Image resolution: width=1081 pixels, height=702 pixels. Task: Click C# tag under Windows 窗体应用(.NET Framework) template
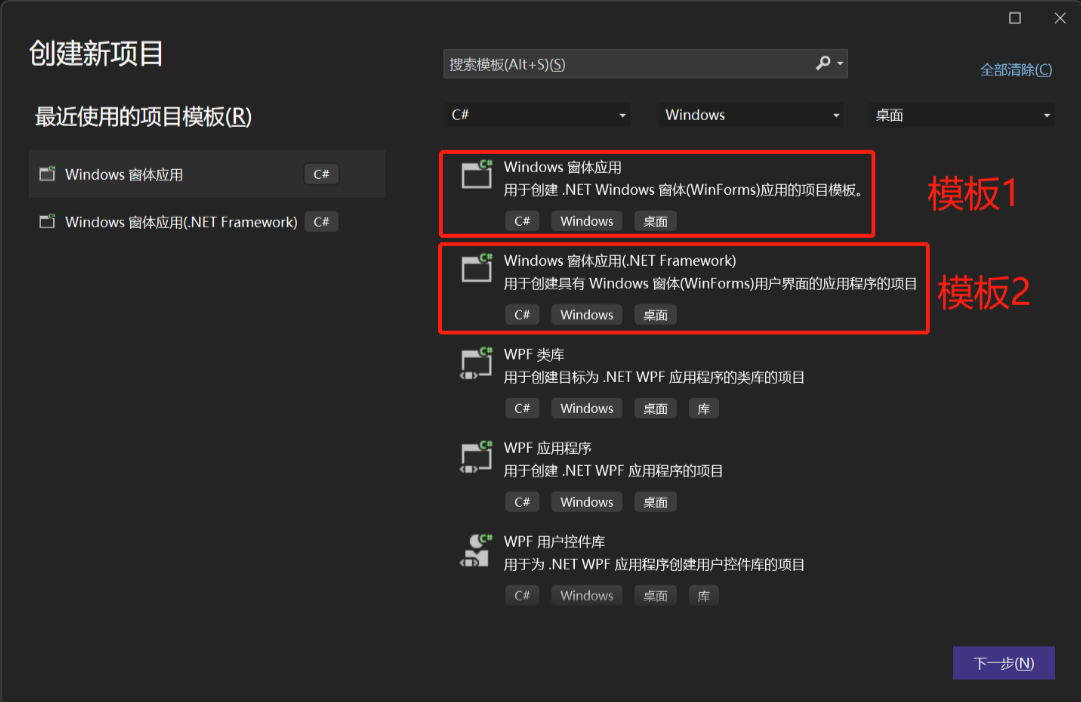(x=522, y=314)
